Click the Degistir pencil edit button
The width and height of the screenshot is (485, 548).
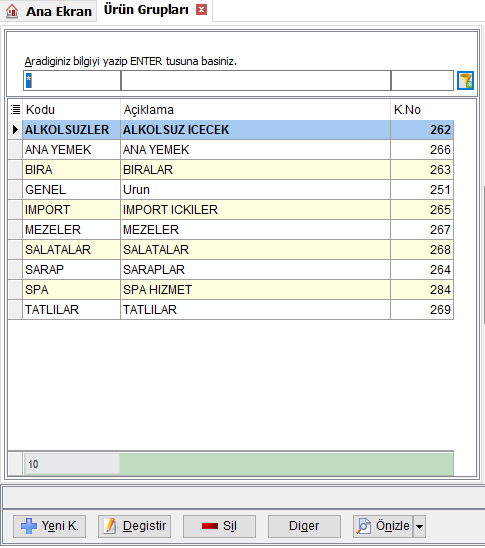pos(135,526)
